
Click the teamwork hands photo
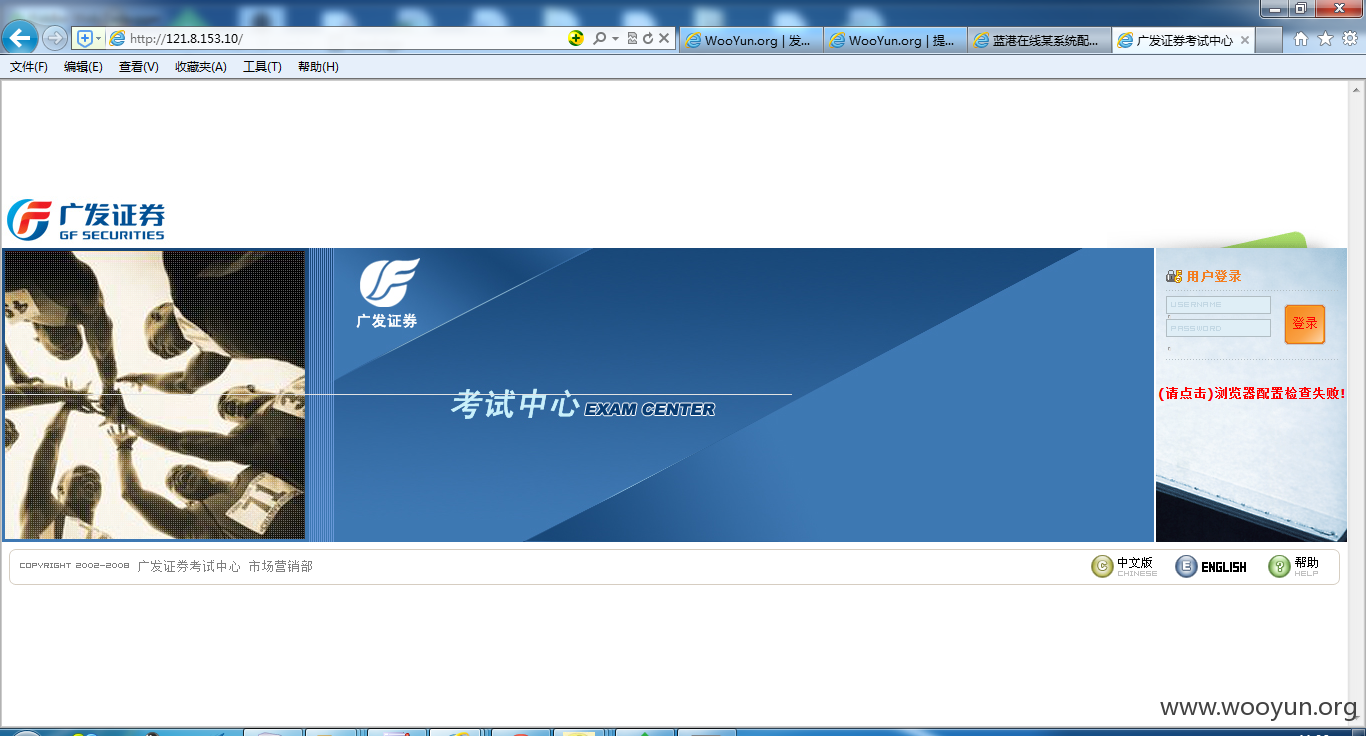tap(154, 395)
